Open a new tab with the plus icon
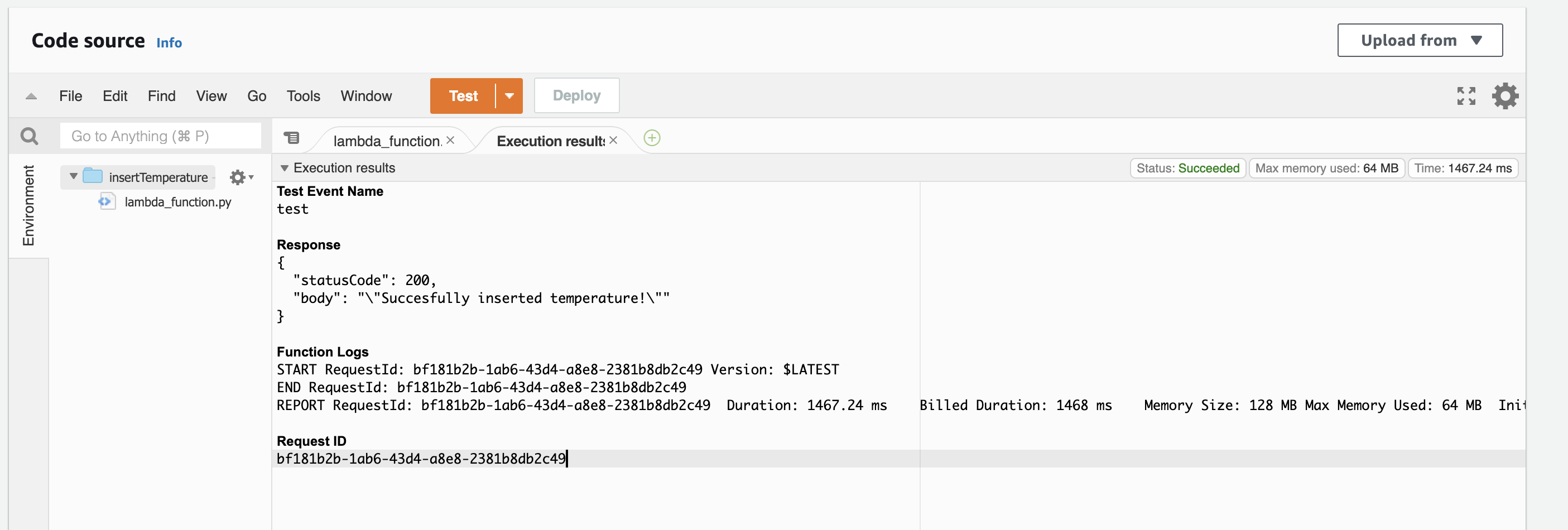 (x=651, y=138)
